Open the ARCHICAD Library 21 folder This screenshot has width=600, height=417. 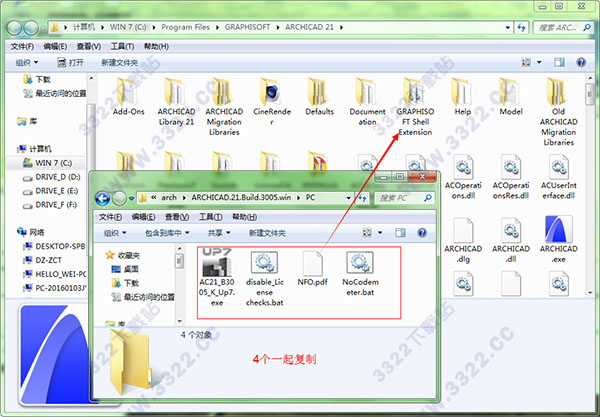(x=176, y=102)
